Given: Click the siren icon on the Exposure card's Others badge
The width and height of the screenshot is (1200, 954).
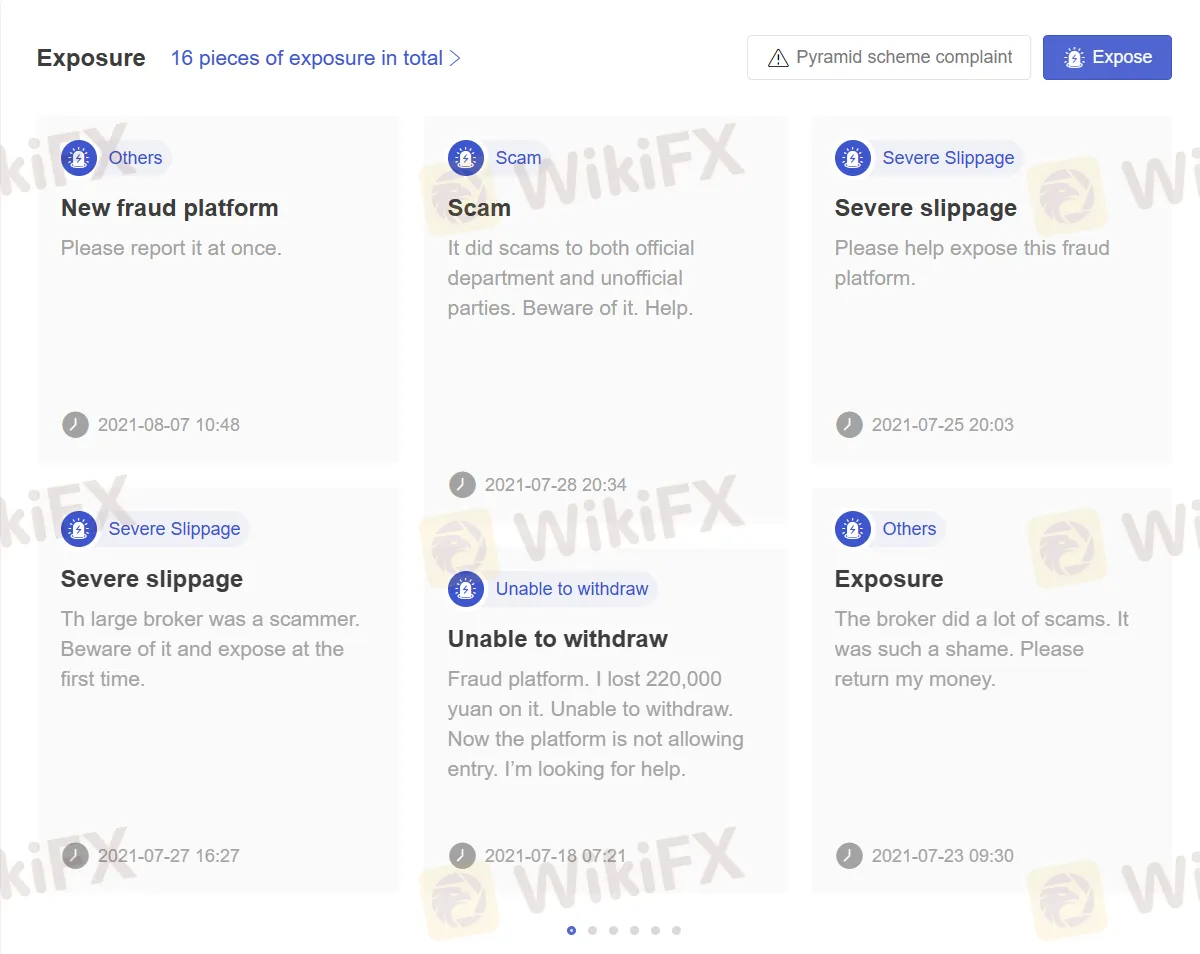Looking at the screenshot, I should pos(852,529).
